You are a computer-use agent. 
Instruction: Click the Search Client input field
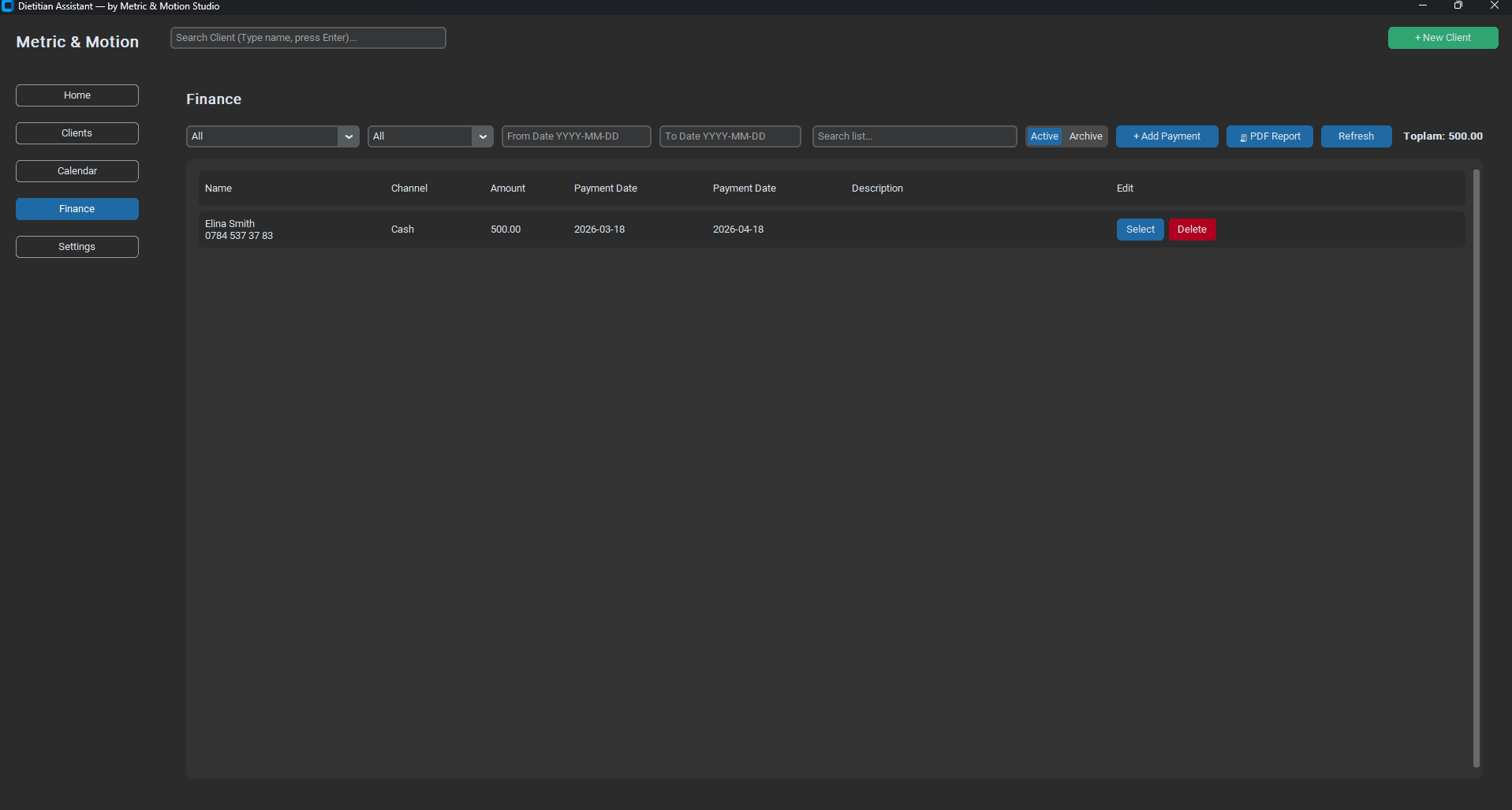click(308, 38)
